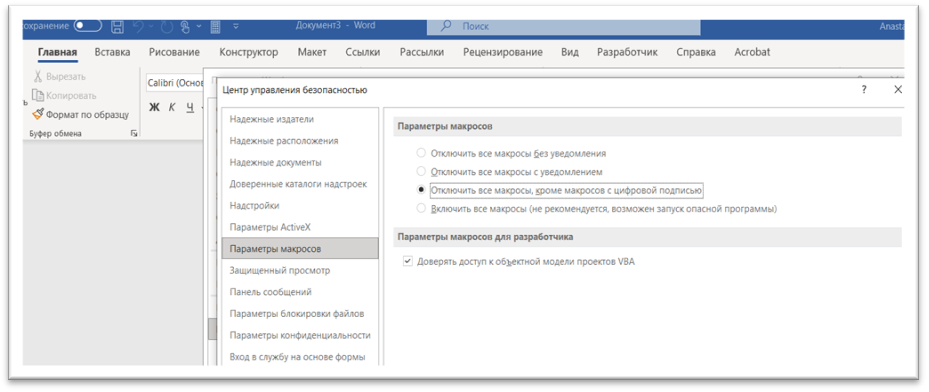Select Надежные расположения in sidebar

pyautogui.click(x=300, y=141)
